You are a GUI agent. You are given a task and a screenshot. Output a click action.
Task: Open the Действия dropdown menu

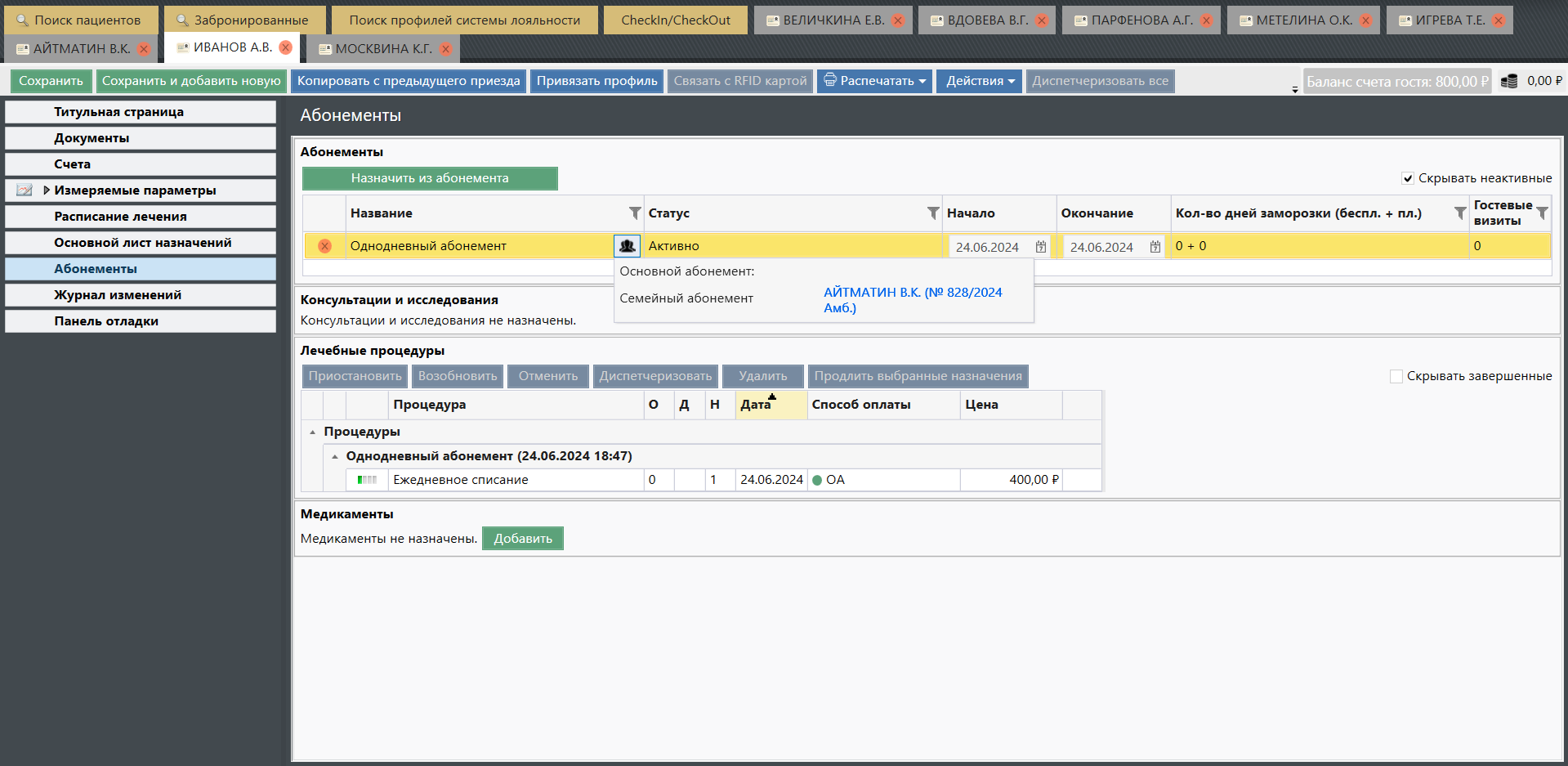979,81
